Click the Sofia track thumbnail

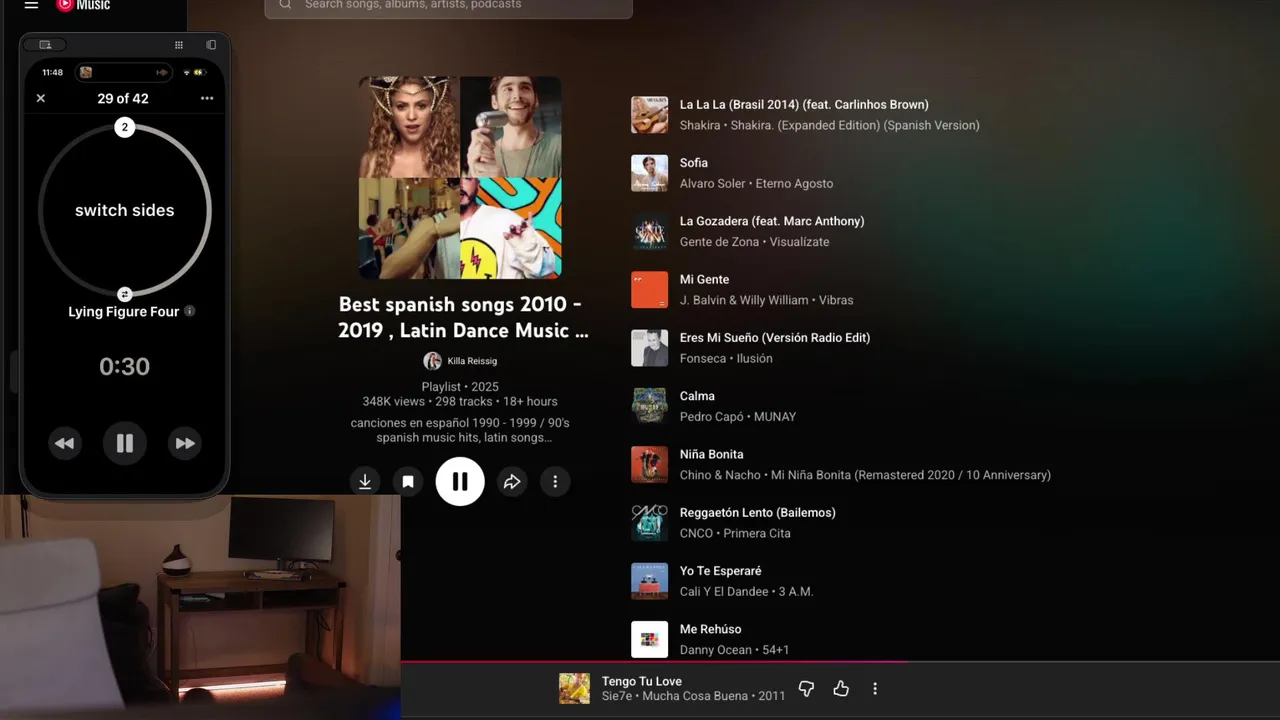649,173
